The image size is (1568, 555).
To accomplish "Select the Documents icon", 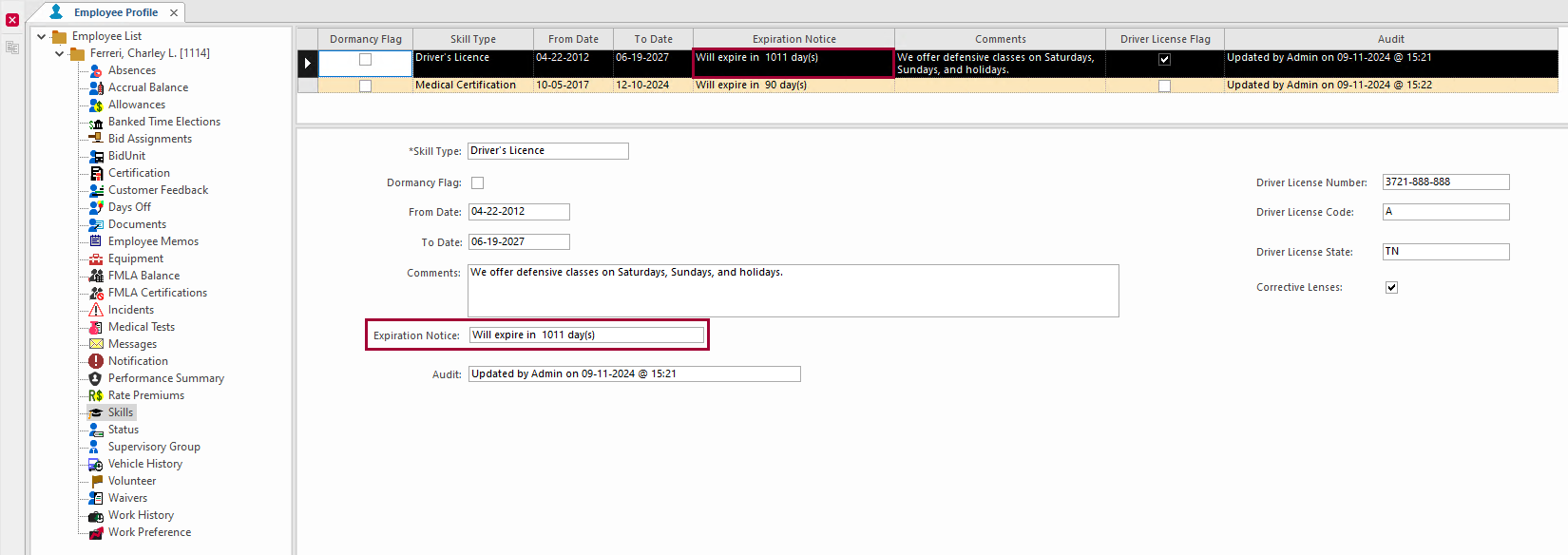I will 96,224.
